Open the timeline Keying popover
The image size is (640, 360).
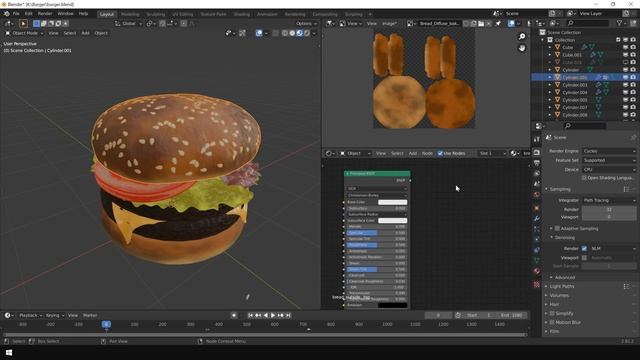(54, 315)
